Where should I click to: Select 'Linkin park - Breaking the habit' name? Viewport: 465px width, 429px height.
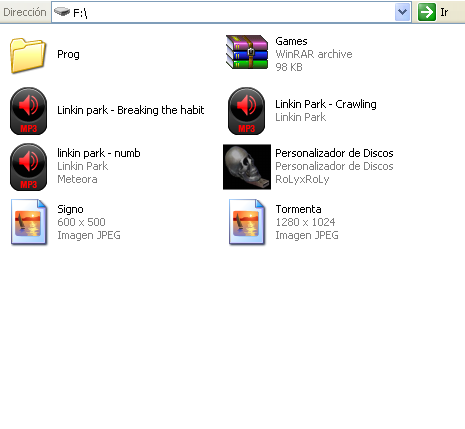131,110
